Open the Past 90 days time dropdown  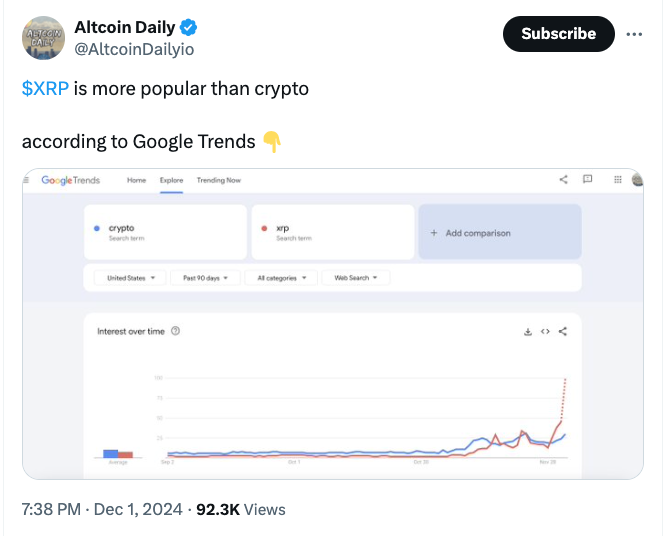point(204,278)
